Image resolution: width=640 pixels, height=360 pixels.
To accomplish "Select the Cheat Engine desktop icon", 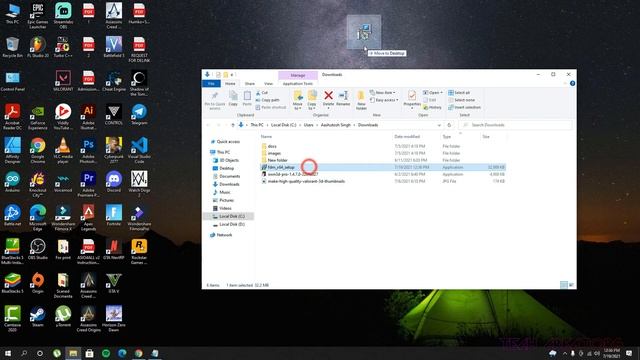I will 113,80.
